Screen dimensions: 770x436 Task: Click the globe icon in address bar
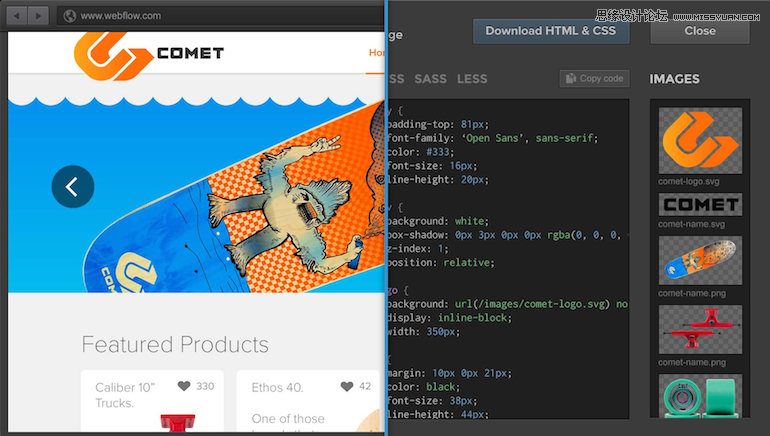pyautogui.click(x=70, y=16)
